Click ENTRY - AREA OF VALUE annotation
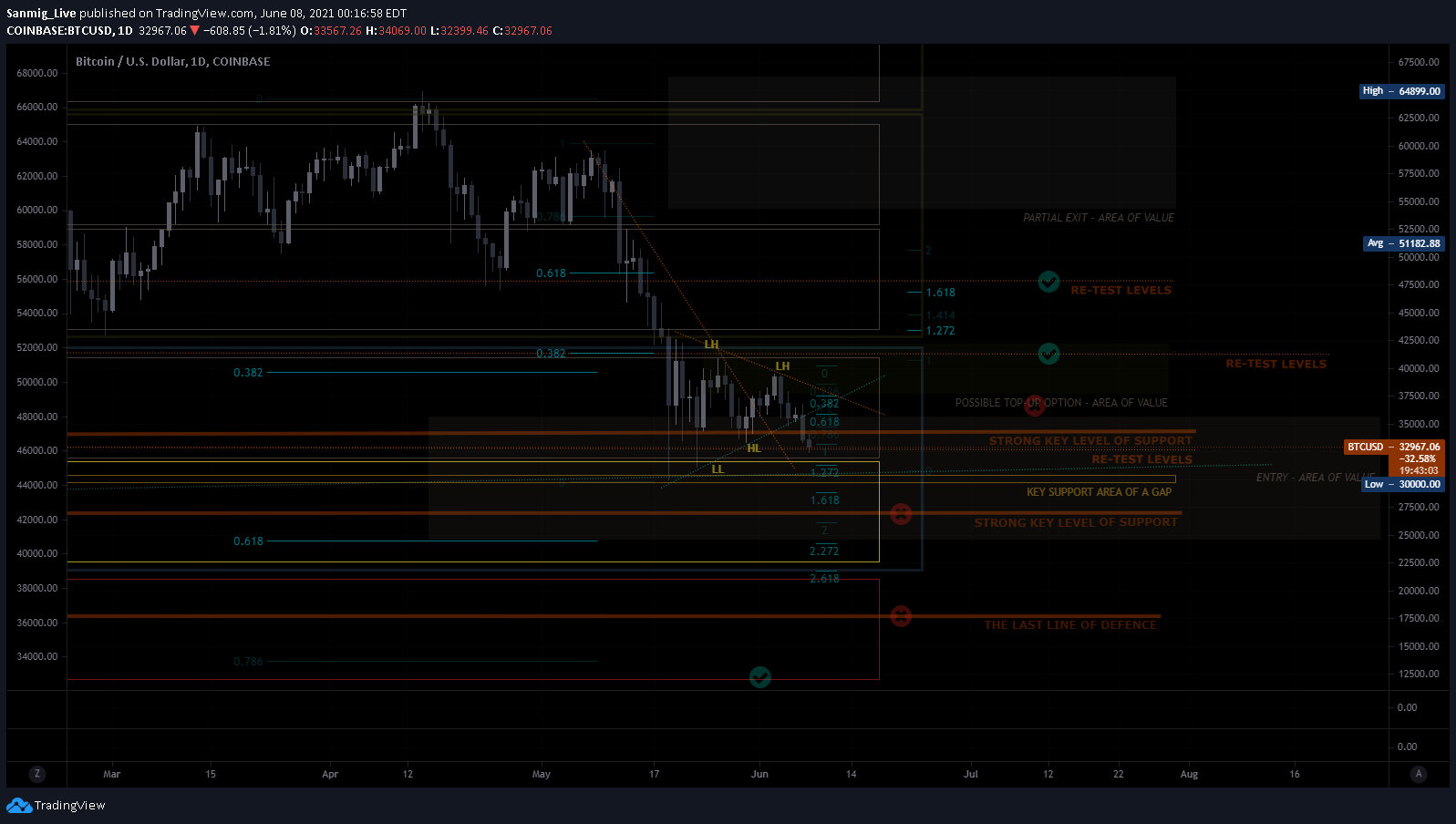The height and width of the screenshot is (824, 1456). coord(1316,478)
